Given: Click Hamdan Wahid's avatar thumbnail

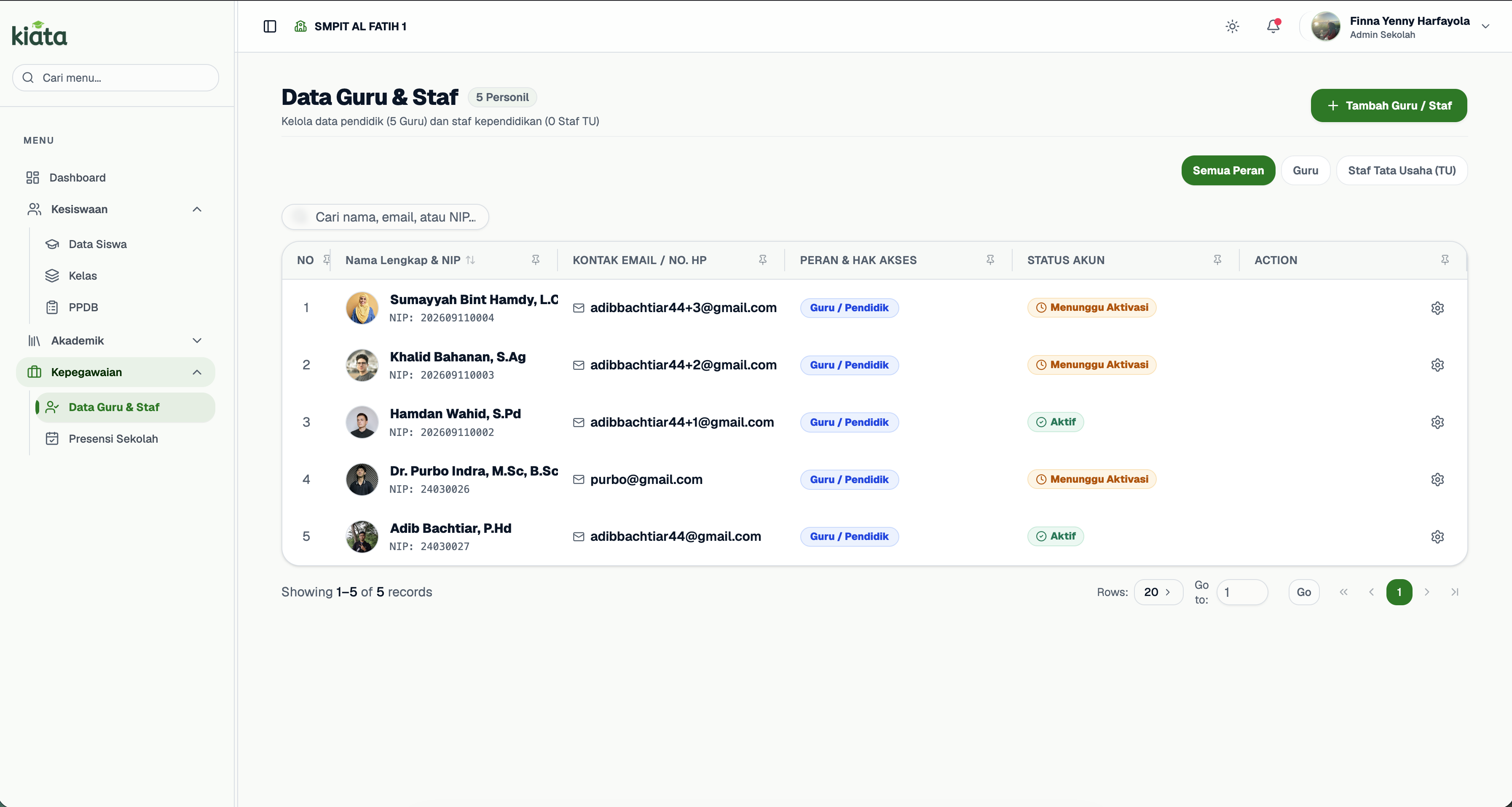Looking at the screenshot, I should click(x=362, y=422).
